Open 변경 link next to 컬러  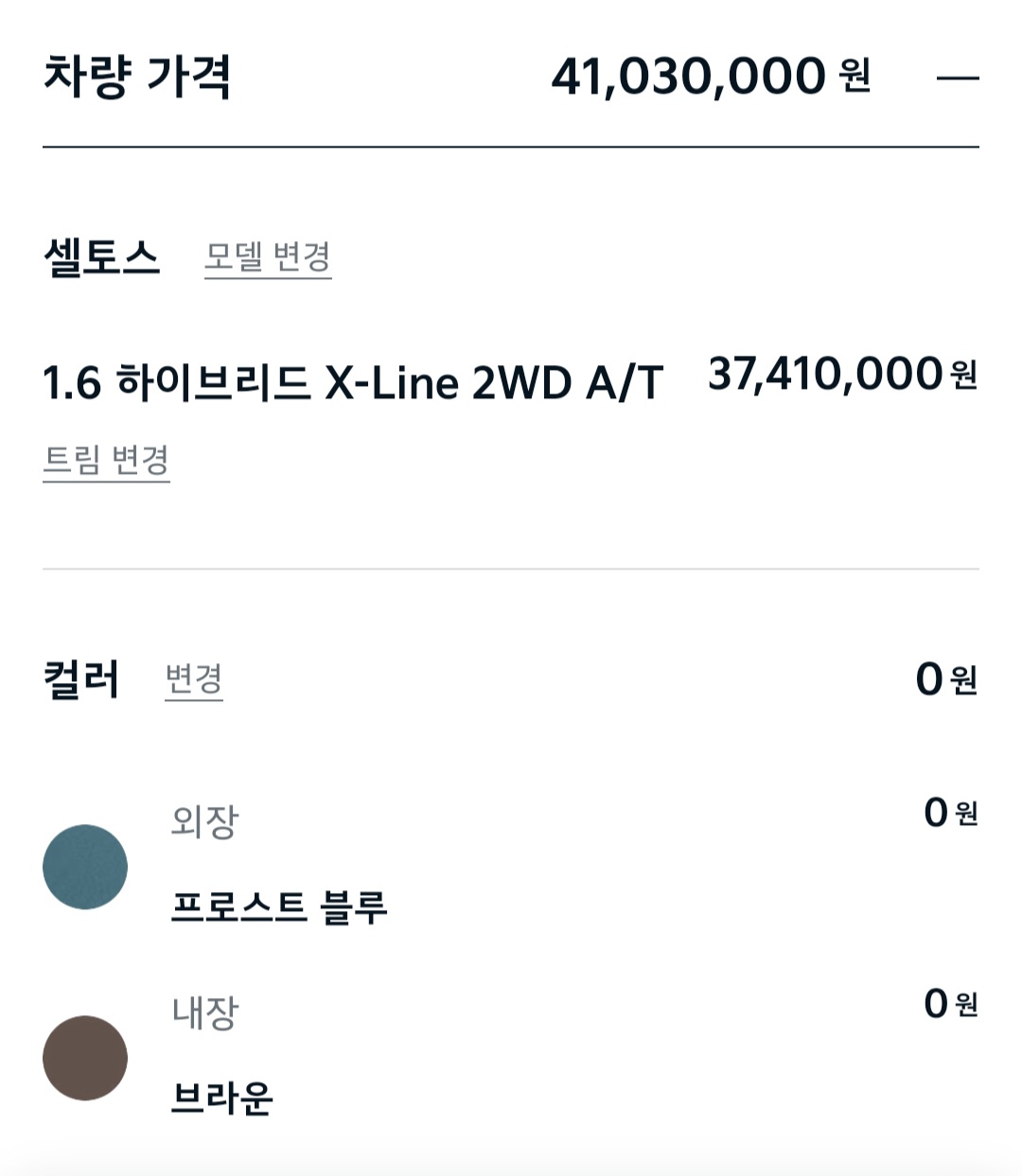(x=193, y=679)
